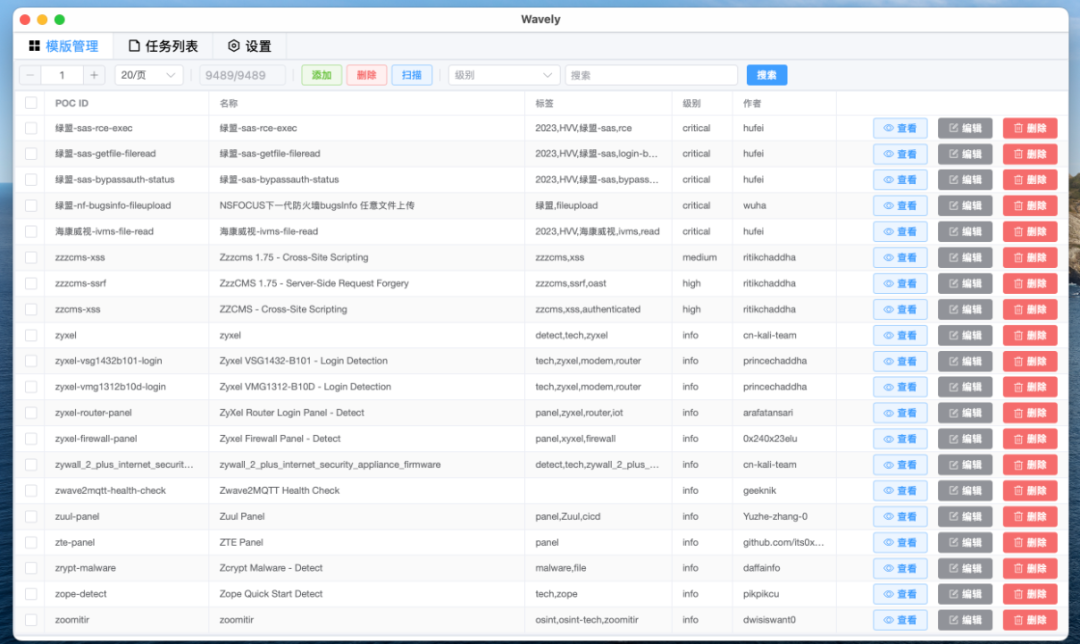View the 绿盟-sas-rce-exec template
The width and height of the screenshot is (1080, 644).
click(900, 128)
